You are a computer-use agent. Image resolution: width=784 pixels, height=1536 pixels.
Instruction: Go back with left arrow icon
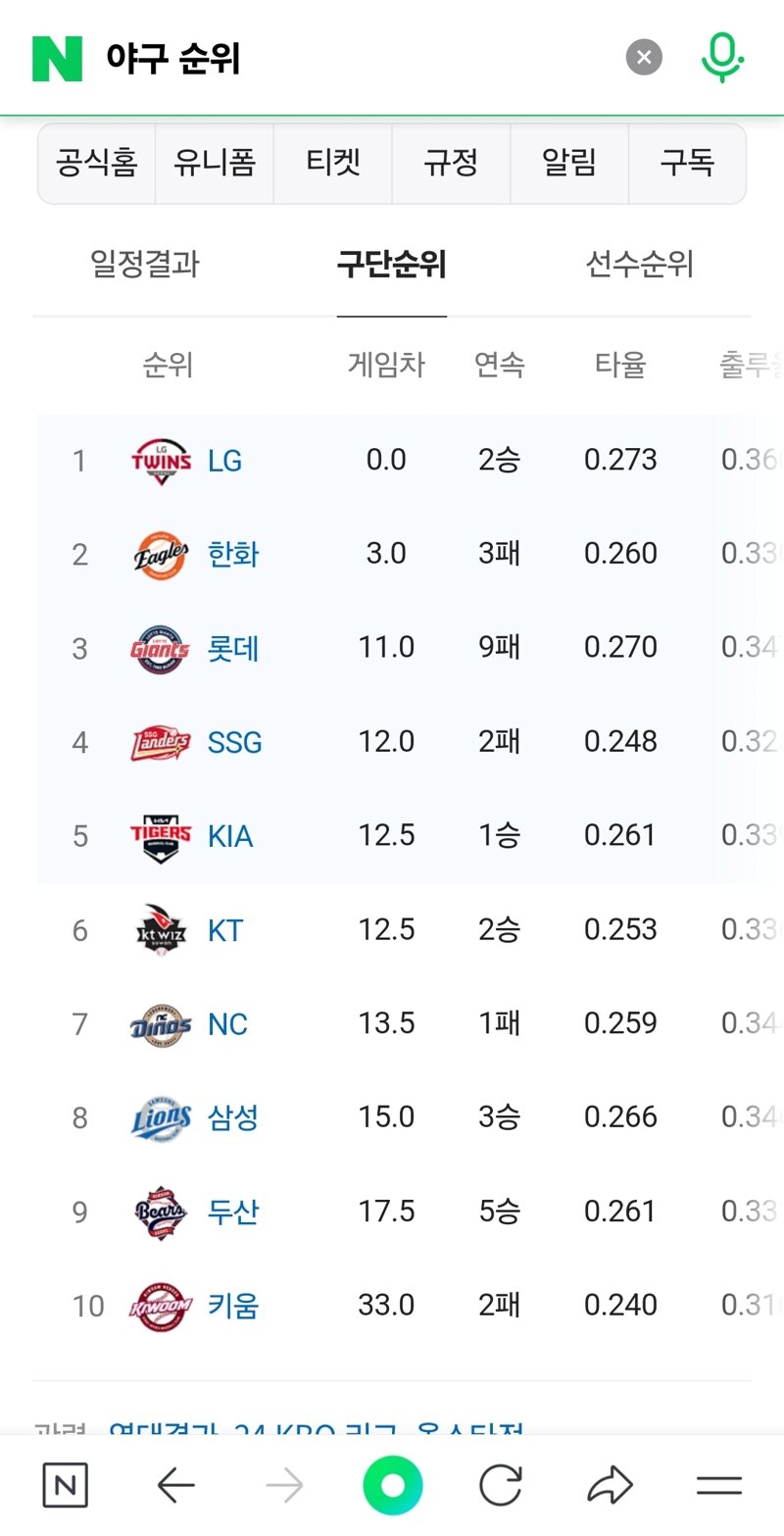click(176, 1486)
